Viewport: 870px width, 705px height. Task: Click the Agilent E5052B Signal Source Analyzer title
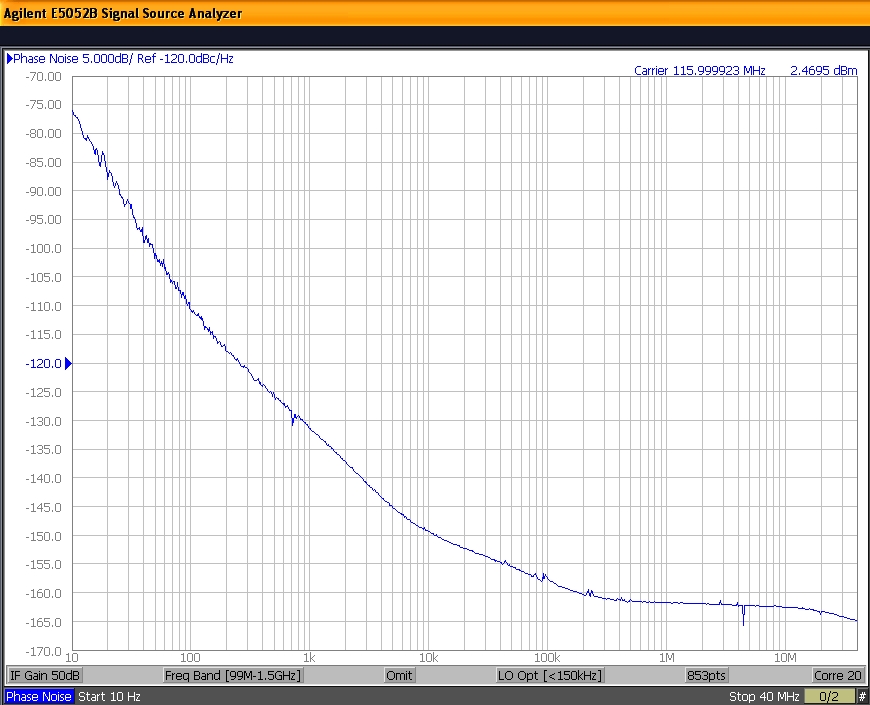pyautogui.click(x=123, y=13)
